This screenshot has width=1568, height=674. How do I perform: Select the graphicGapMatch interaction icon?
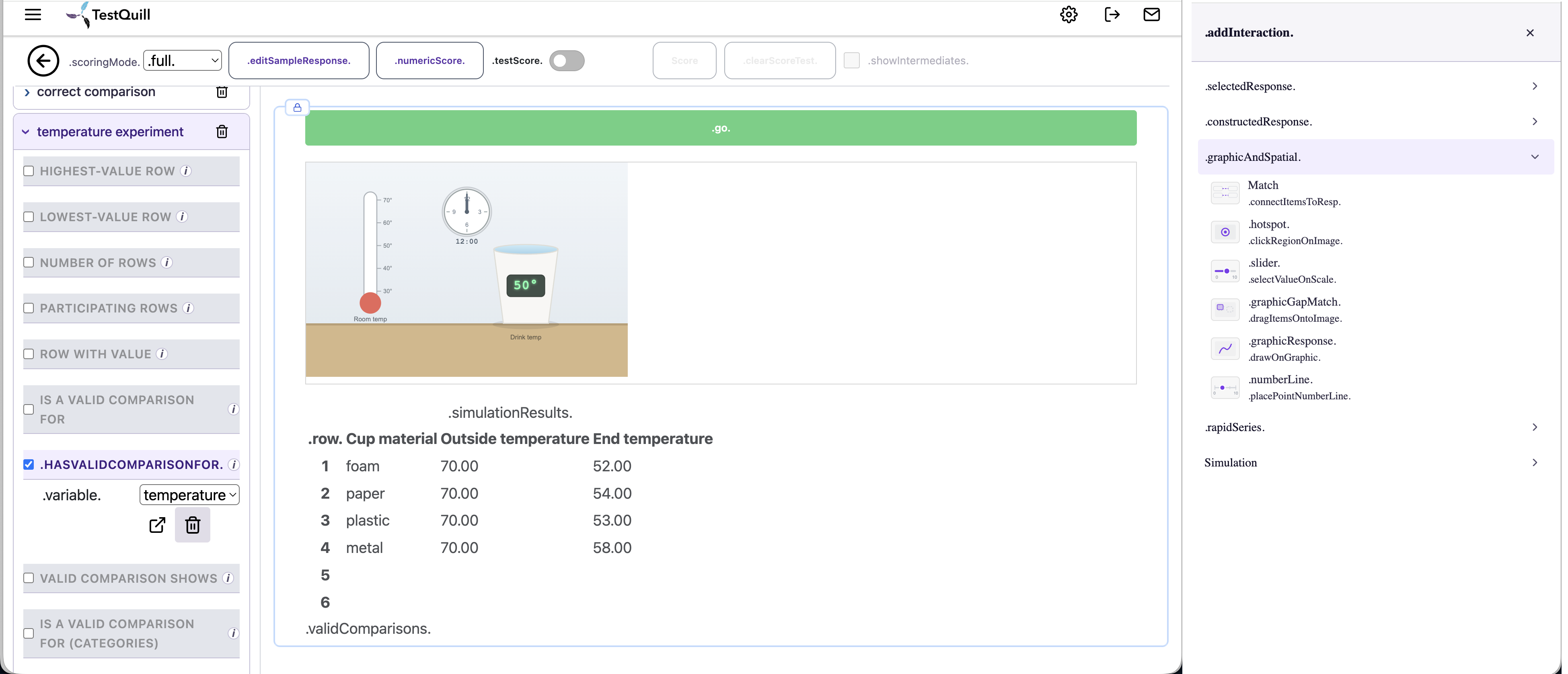tap(1225, 310)
